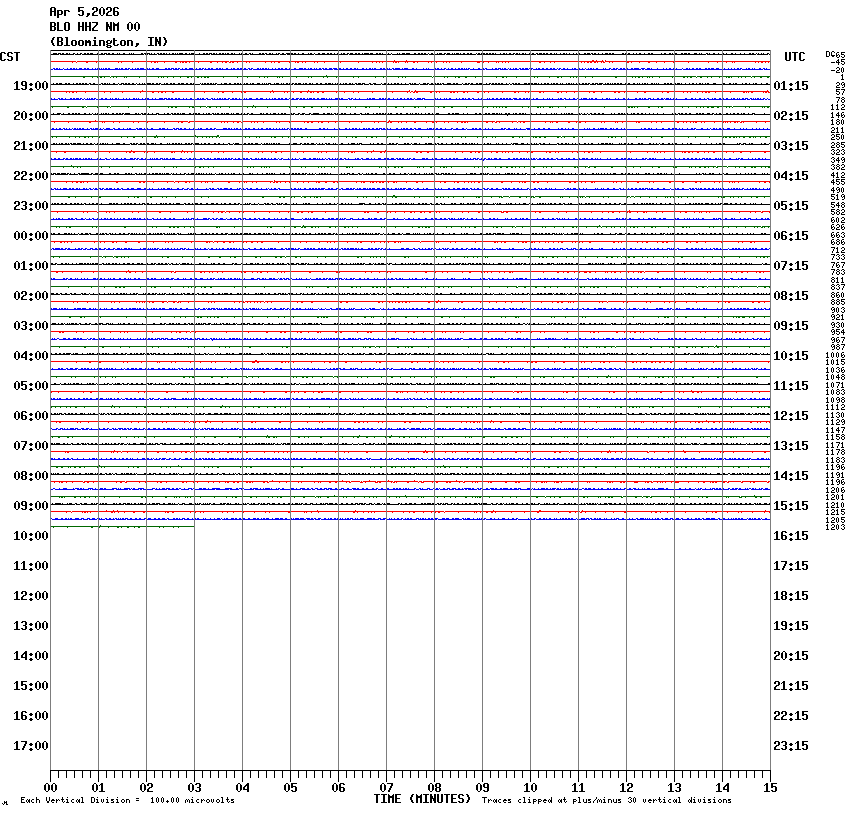The width and height of the screenshot is (850, 814).
Task: Click the TIME (MINUTES) axis title
Action: 422,799
